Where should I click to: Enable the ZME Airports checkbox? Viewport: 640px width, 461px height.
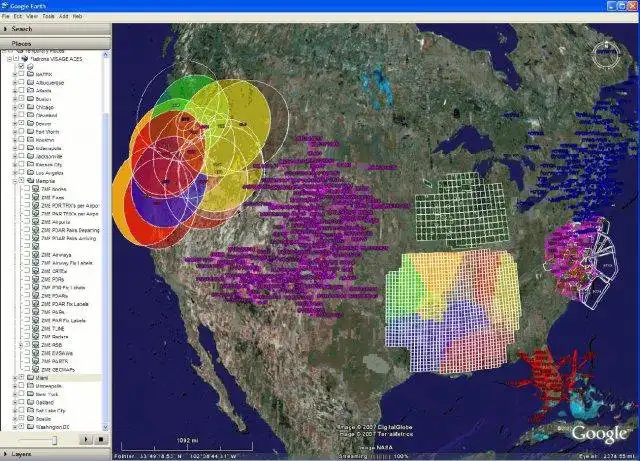point(27,222)
